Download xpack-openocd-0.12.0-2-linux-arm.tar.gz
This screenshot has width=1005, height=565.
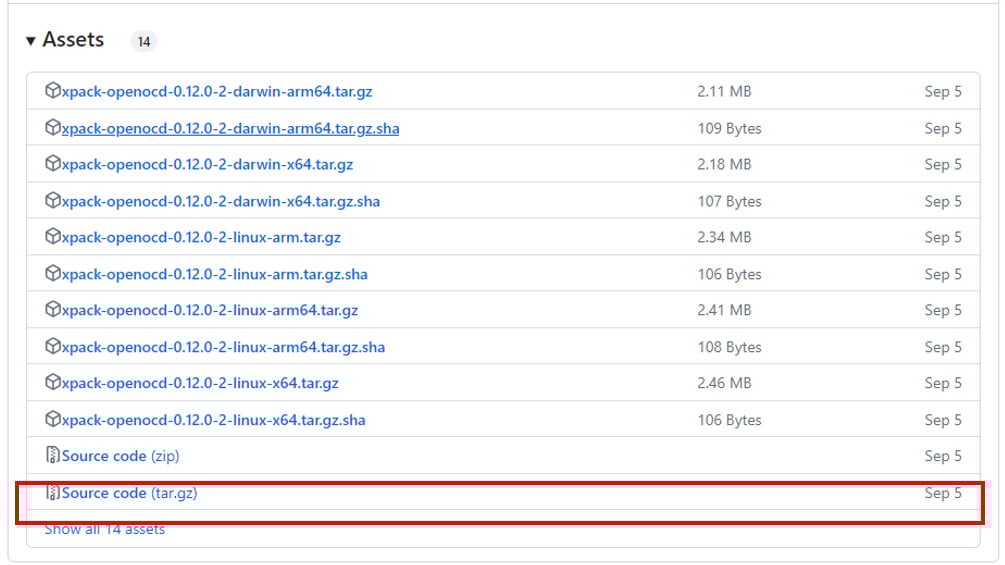(x=201, y=238)
